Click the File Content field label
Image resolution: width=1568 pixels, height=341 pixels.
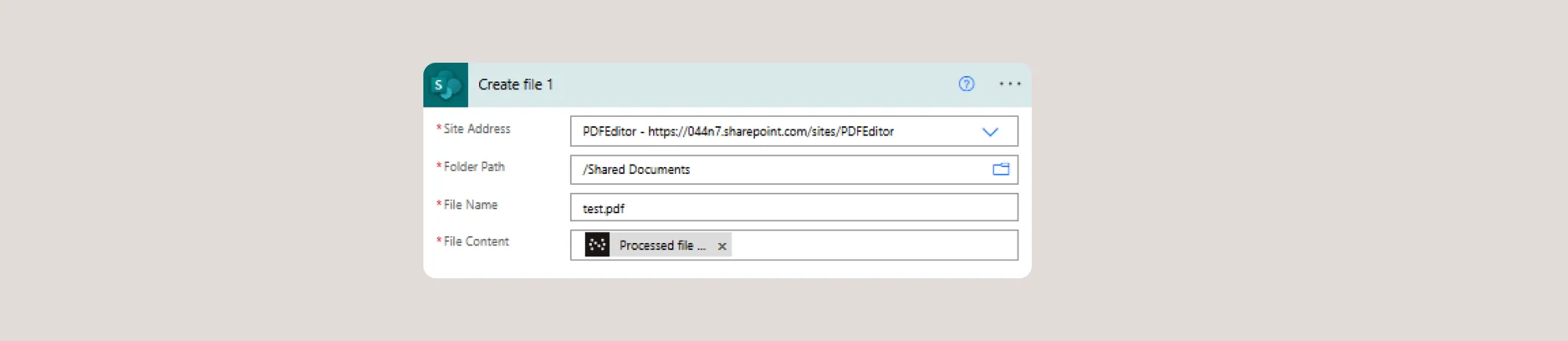click(476, 241)
